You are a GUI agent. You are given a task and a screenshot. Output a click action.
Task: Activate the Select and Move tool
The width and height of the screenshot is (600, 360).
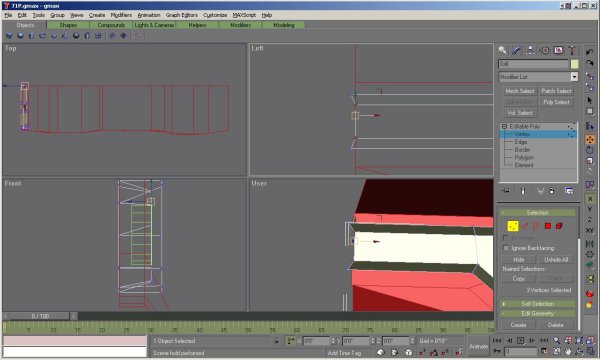tap(590, 140)
